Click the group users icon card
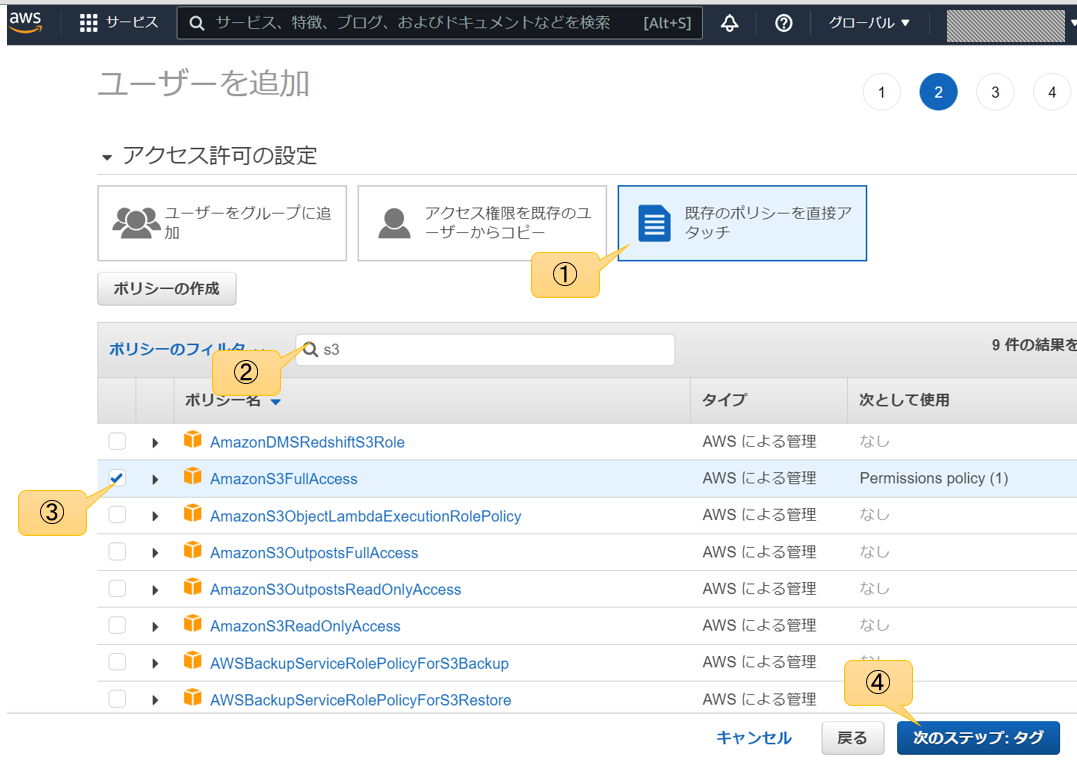This screenshot has height=760, width=1077. click(136, 223)
